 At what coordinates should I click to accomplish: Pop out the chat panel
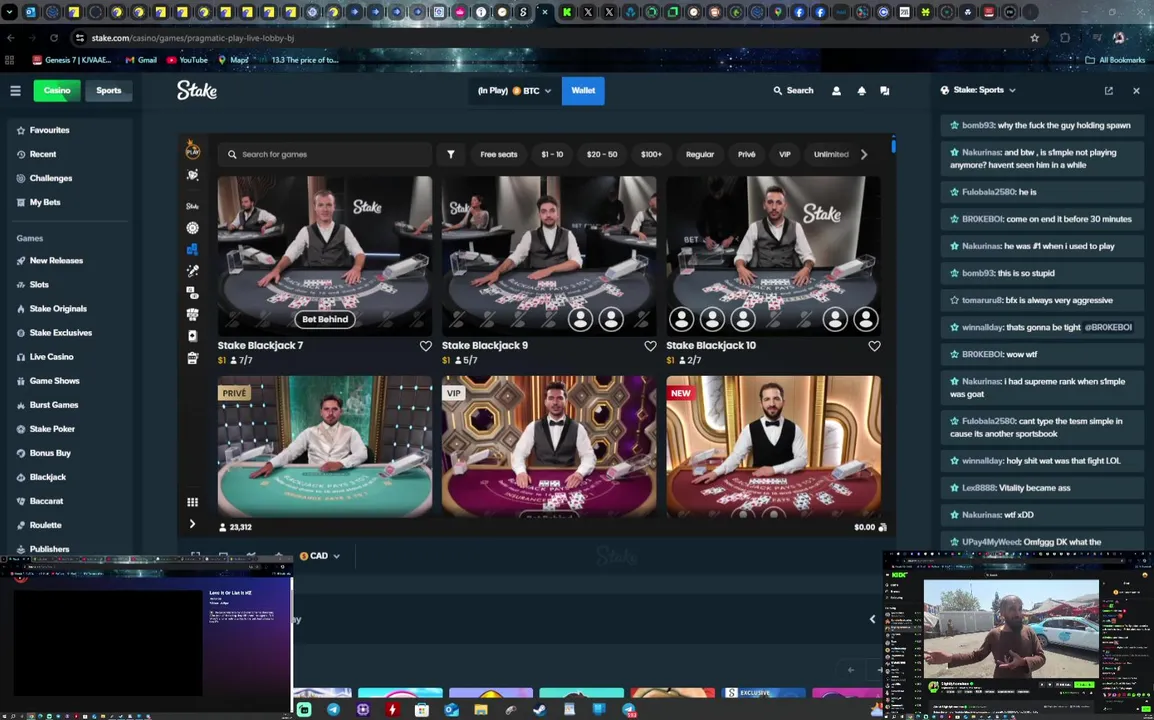(1109, 91)
